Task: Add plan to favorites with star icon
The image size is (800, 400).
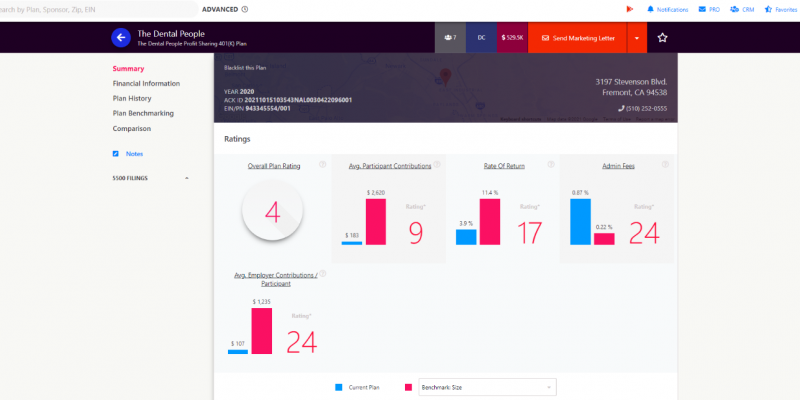Action: click(x=662, y=38)
